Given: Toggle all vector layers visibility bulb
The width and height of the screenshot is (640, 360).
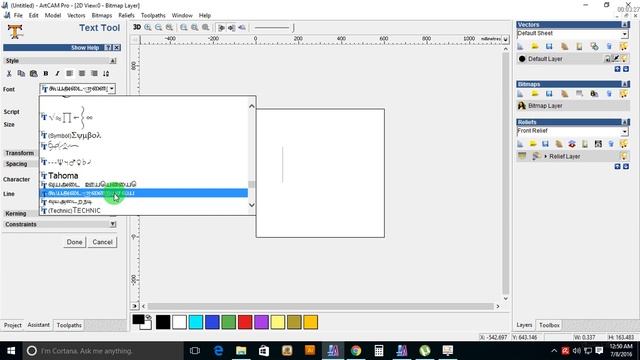Looking at the screenshot, I should click(x=623, y=47).
